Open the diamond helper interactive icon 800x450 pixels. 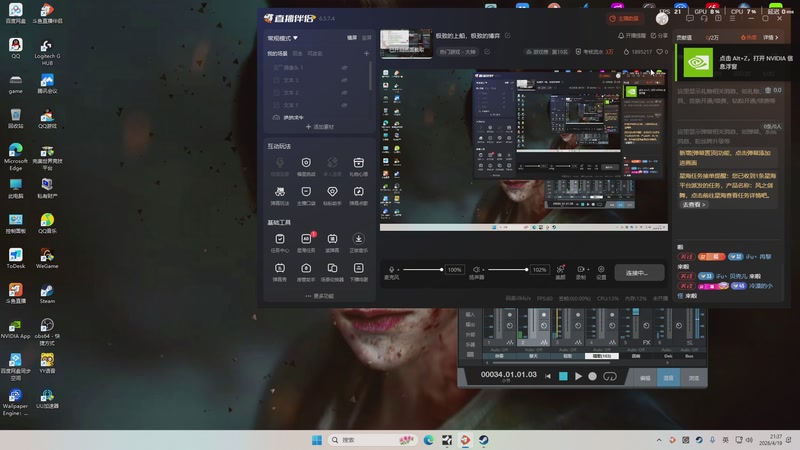point(332,195)
